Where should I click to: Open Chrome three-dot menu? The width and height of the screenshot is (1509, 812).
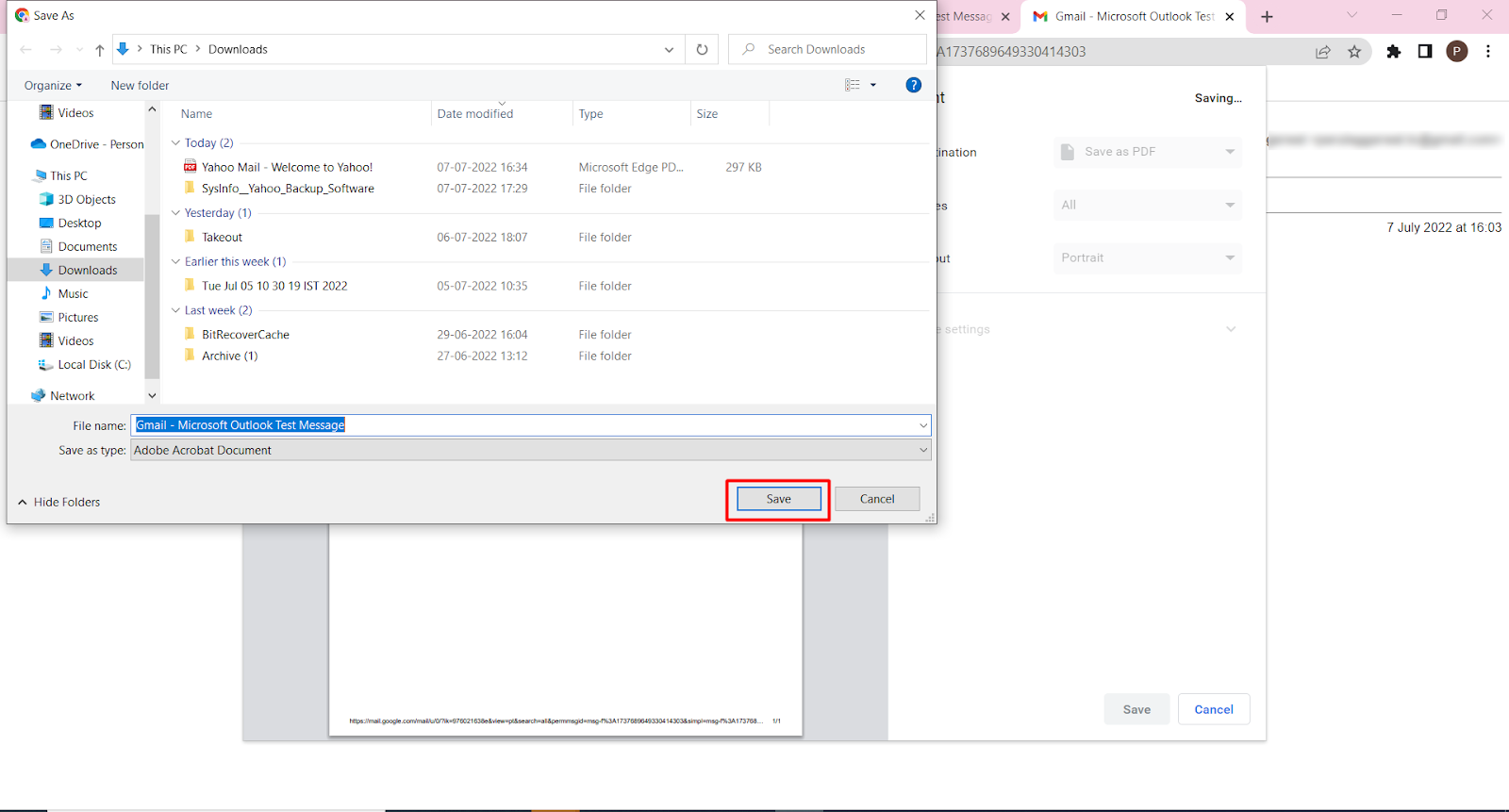click(1488, 52)
